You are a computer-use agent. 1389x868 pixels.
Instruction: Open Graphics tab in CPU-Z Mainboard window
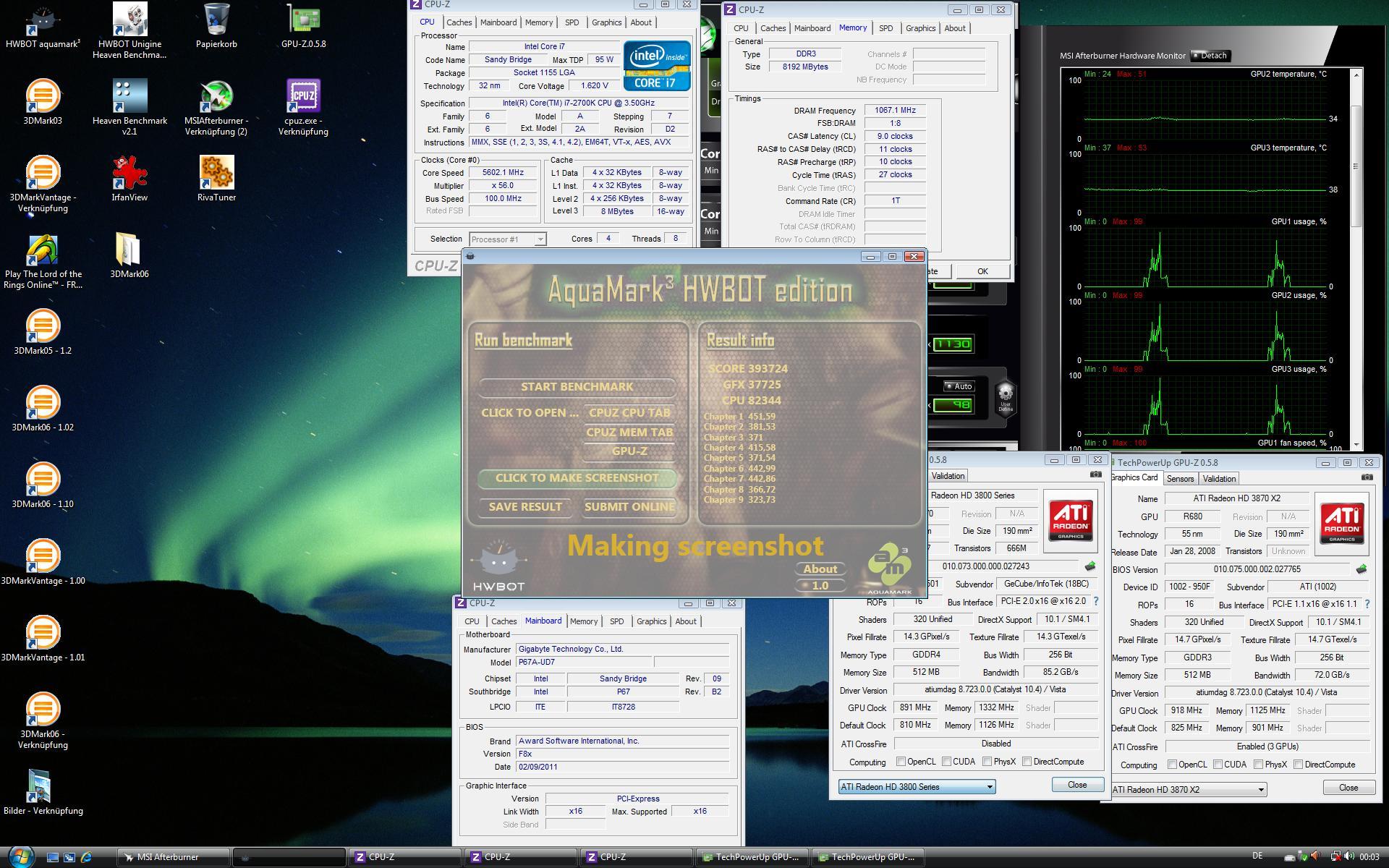pos(651,621)
